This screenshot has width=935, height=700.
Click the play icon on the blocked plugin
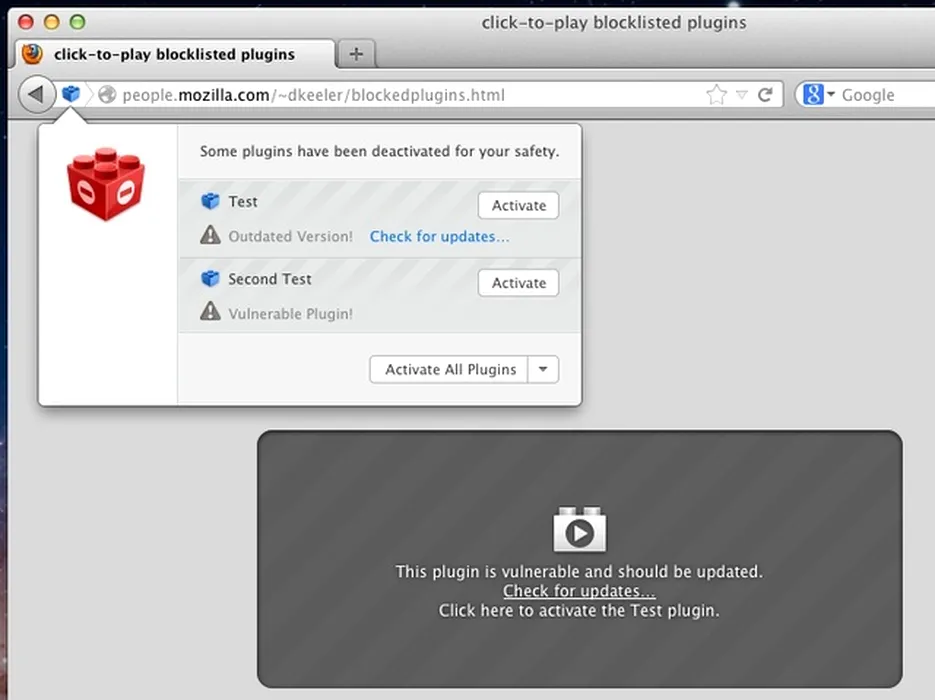point(579,532)
